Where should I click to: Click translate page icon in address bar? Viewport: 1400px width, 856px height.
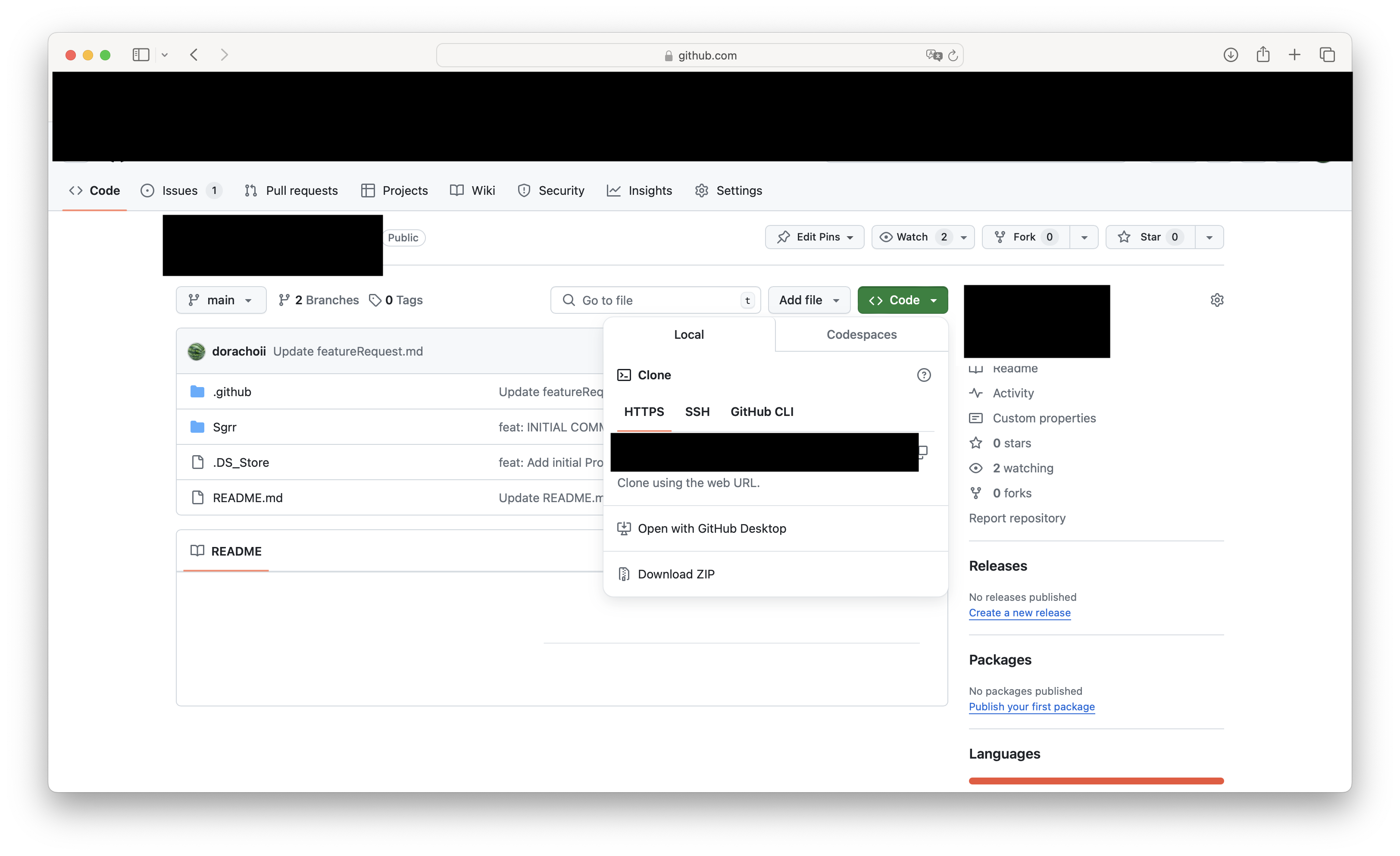coord(934,55)
